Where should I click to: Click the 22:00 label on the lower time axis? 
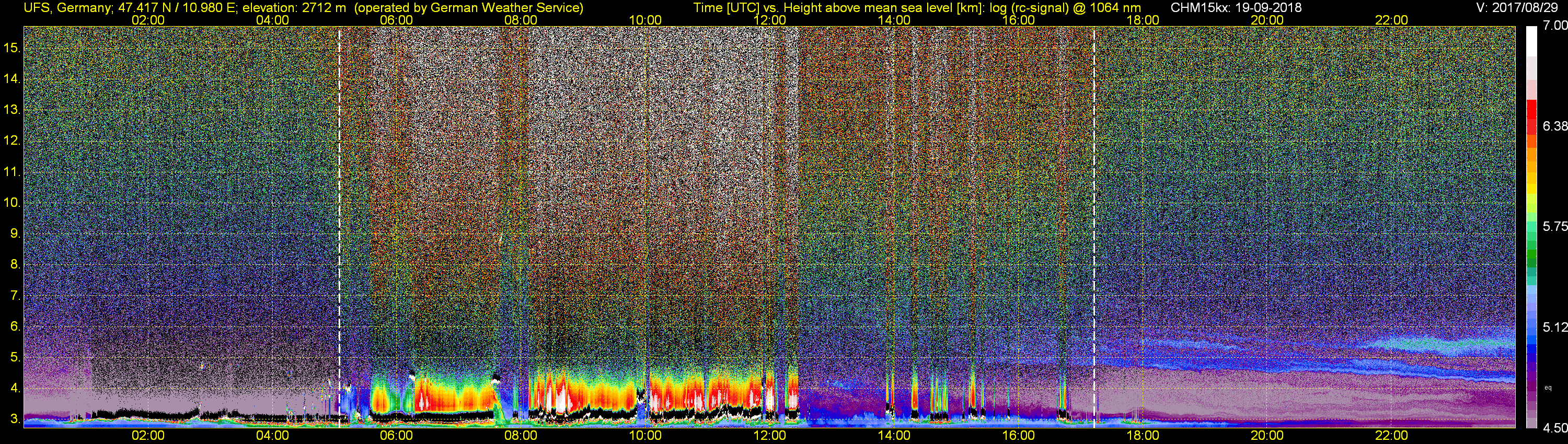point(1391,436)
